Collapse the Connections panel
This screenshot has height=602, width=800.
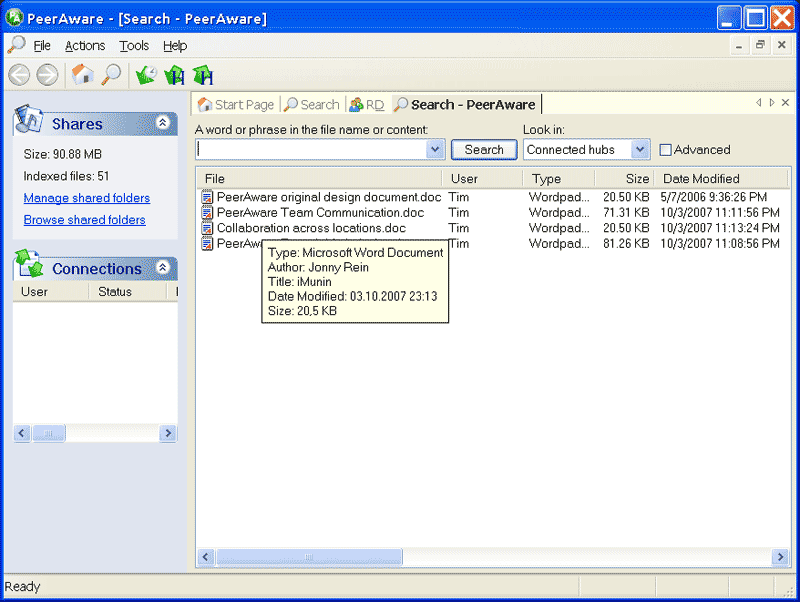(x=163, y=267)
